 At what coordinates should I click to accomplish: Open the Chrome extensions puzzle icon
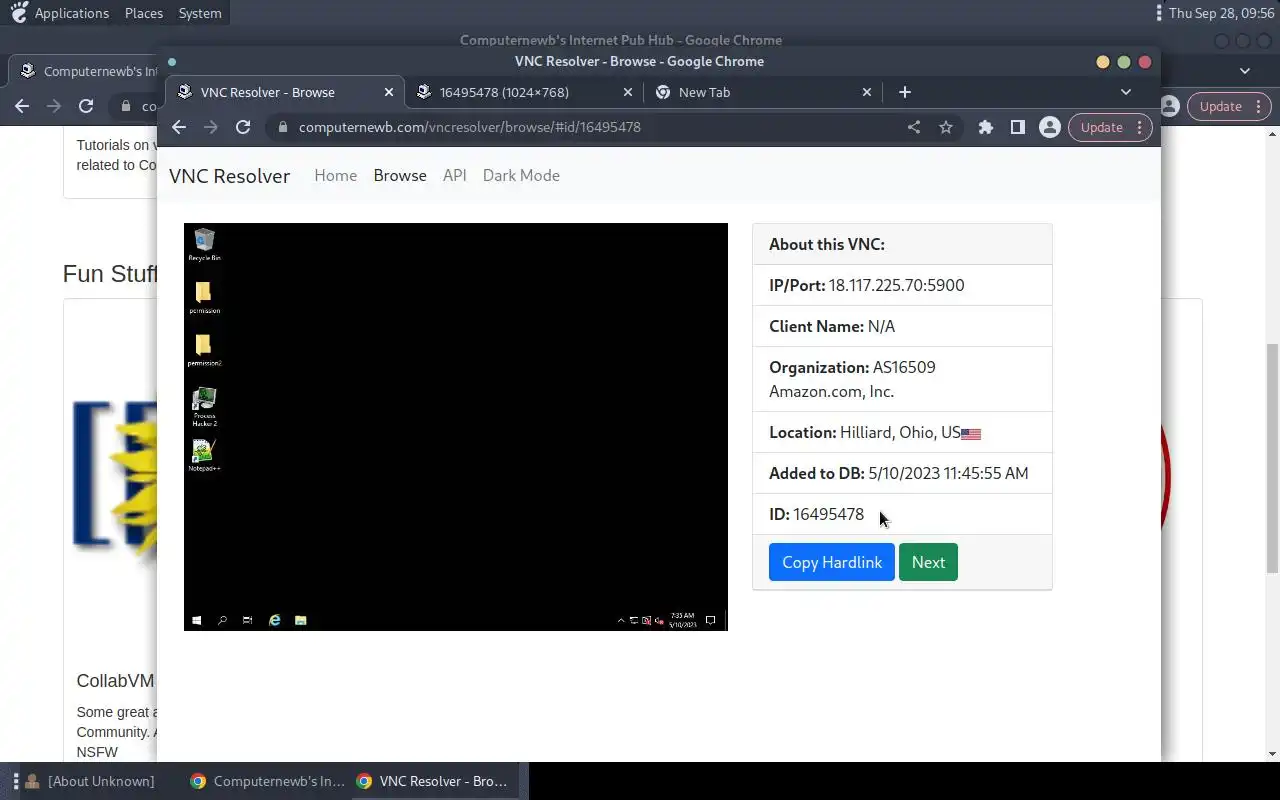coord(986,127)
